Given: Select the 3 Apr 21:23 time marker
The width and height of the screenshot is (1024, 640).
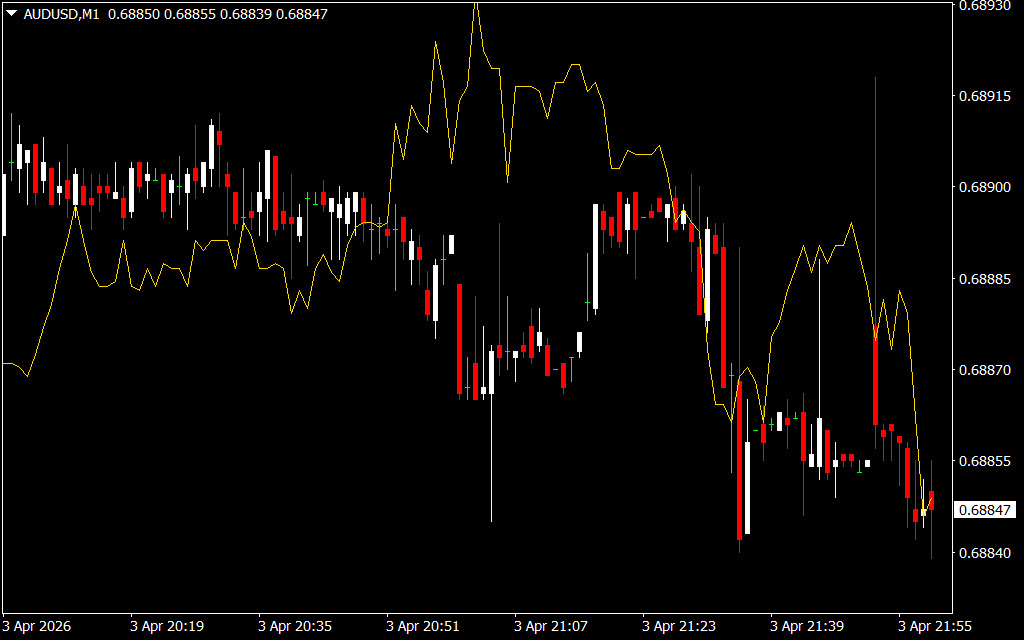Looking at the screenshot, I should click(x=679, y=627).
